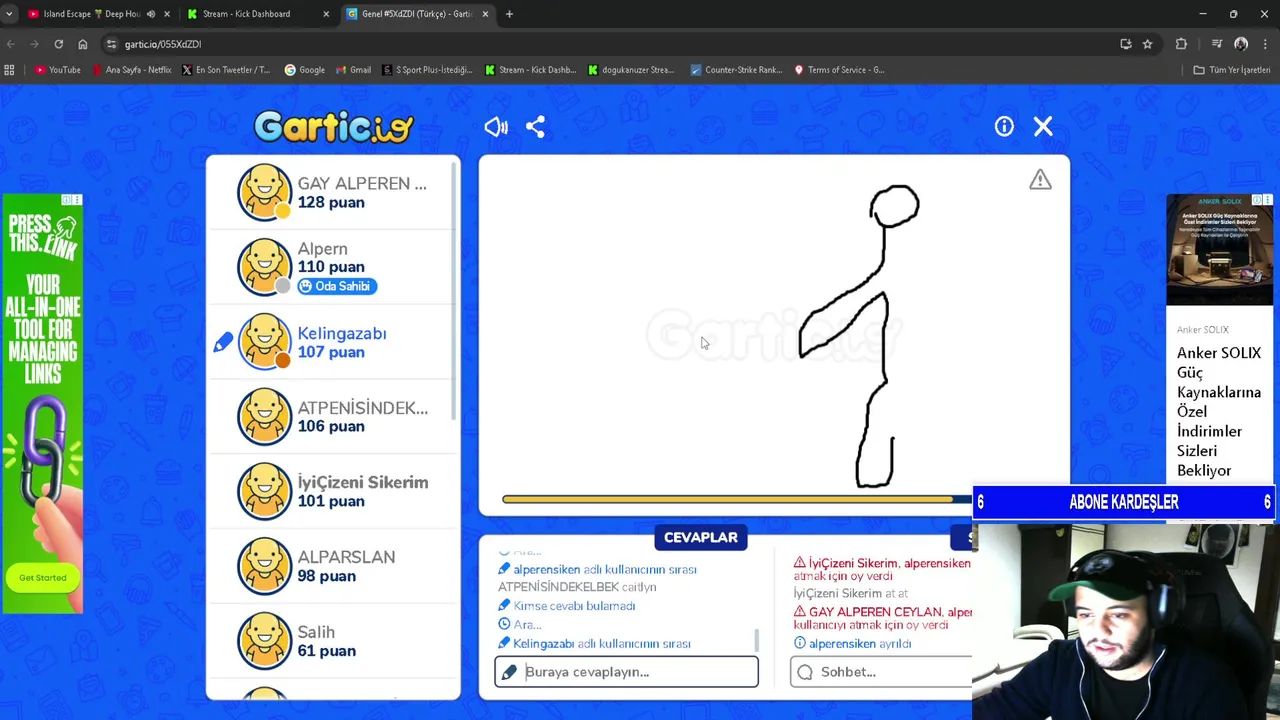This screenshot has height=720, width=1280.
Task: Open a new browser tab
Action: (509, 14)
